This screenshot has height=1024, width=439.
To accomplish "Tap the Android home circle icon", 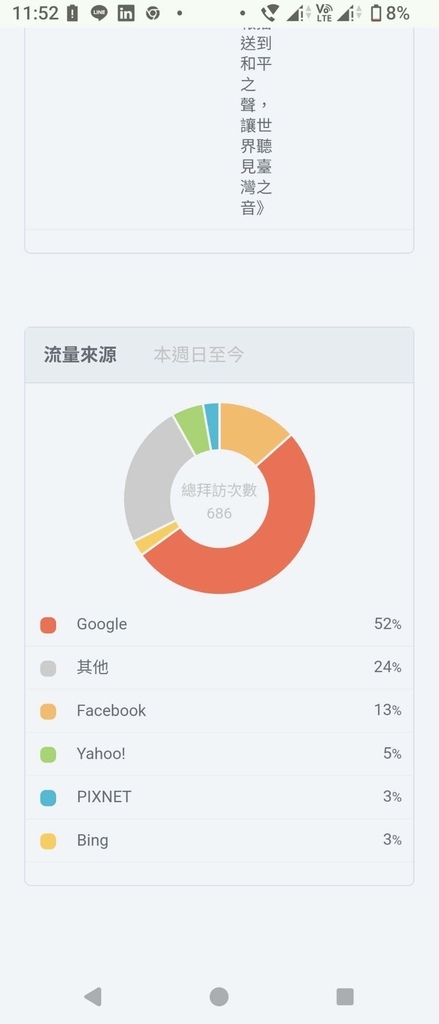I will 219,996.
